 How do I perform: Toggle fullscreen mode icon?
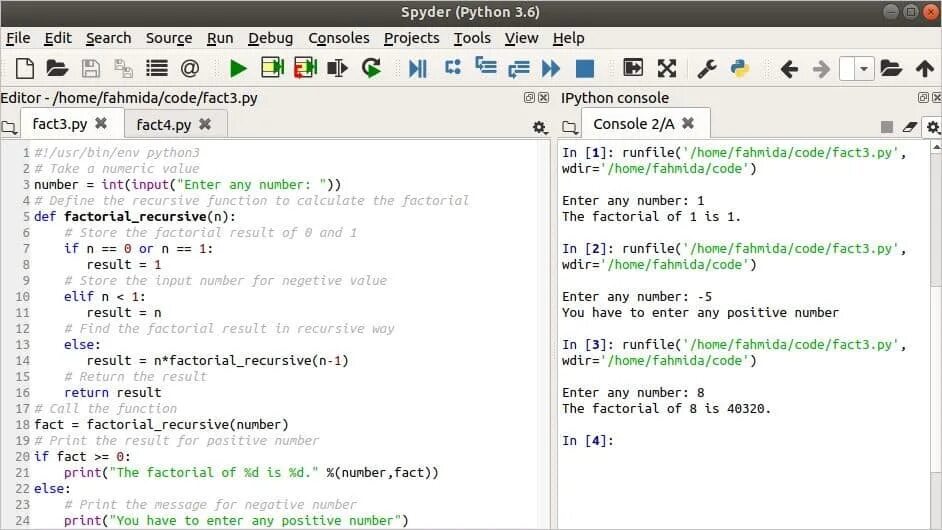pos(667,69)
